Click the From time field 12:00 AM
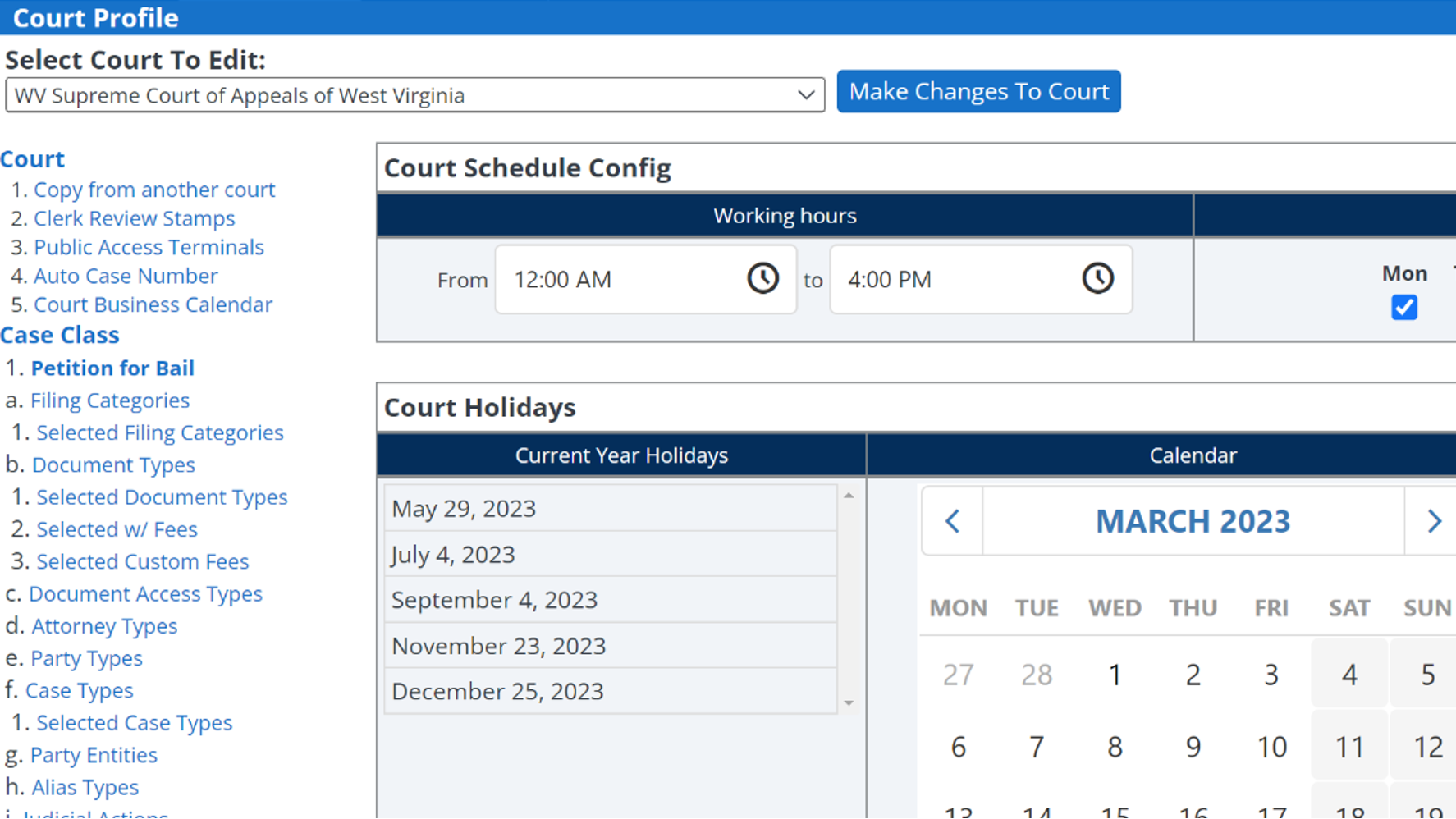Viewport: 1456px width, 819px height. (646, 279)
